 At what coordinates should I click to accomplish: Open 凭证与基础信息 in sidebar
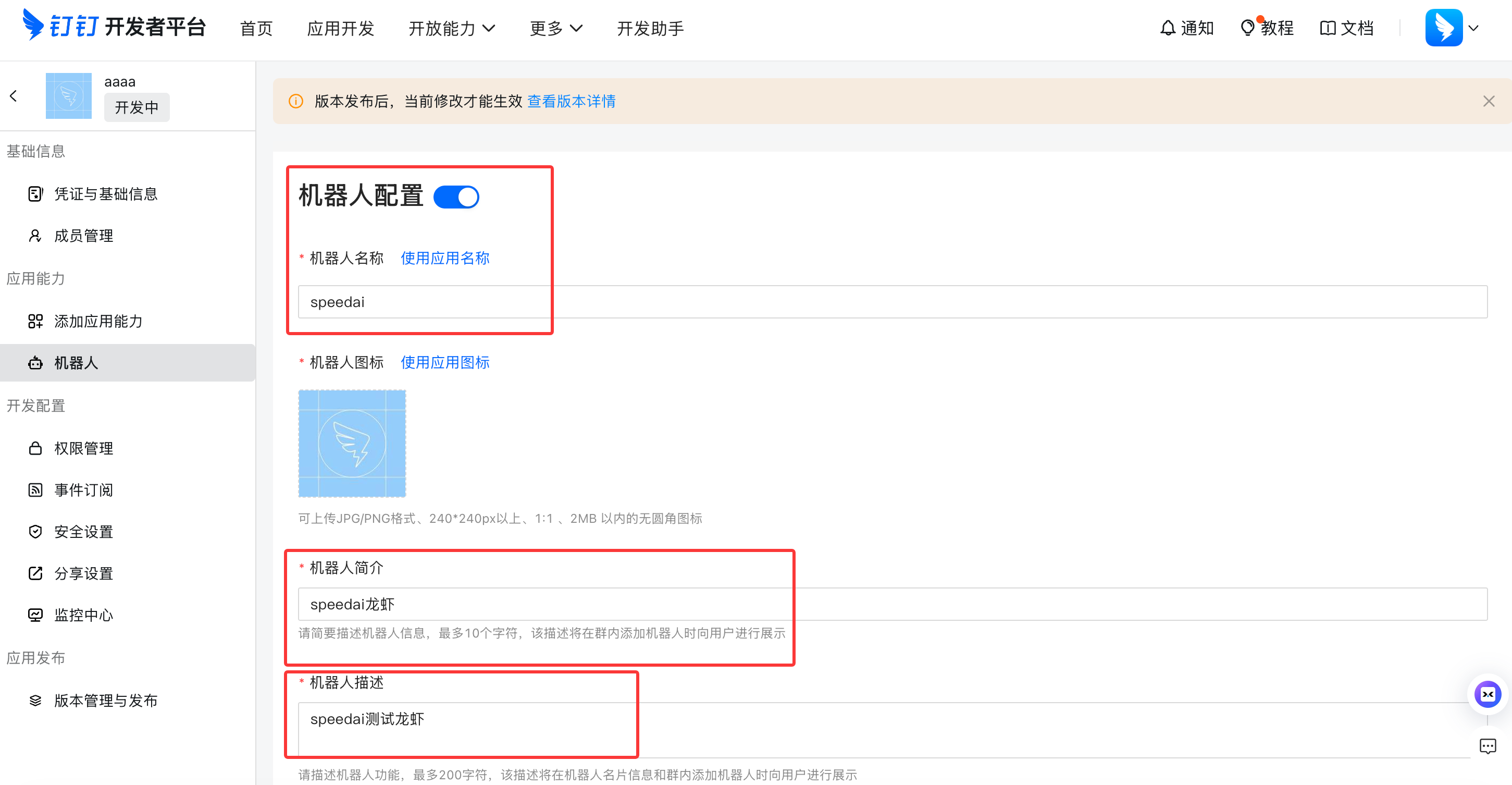(127, 194)
